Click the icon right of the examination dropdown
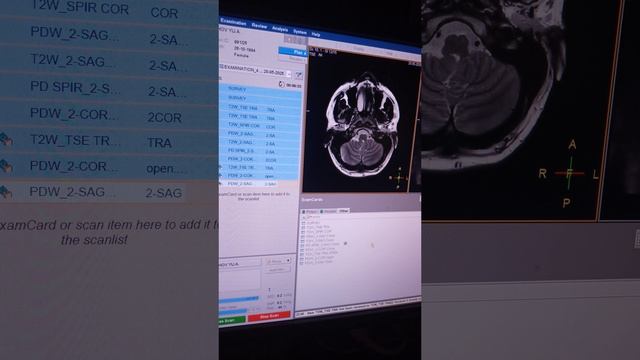Screen dimensions: 640x360 pos(298,75)
